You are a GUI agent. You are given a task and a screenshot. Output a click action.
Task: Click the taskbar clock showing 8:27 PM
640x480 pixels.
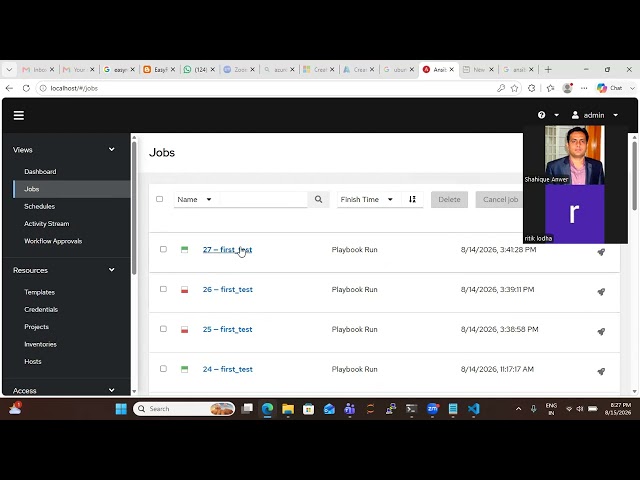point(620,409)
